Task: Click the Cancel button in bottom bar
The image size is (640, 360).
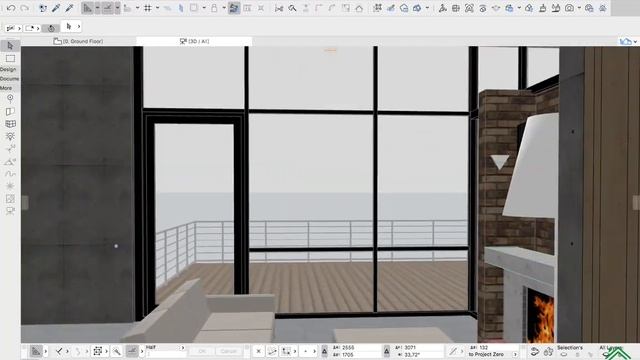Action: coord(229,351)
